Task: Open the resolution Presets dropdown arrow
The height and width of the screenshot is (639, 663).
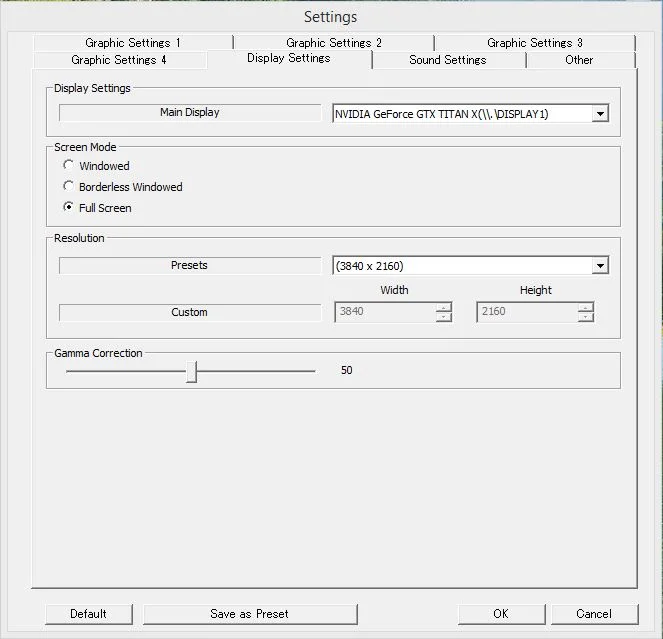Action: click(x=600, y=266)
